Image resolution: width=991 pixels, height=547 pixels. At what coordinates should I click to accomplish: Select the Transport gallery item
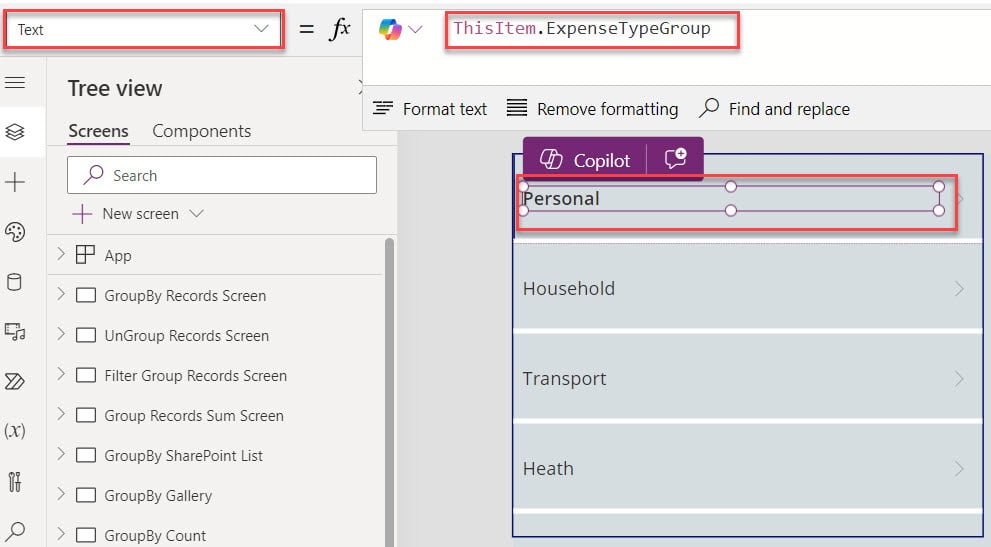(748, 378)
